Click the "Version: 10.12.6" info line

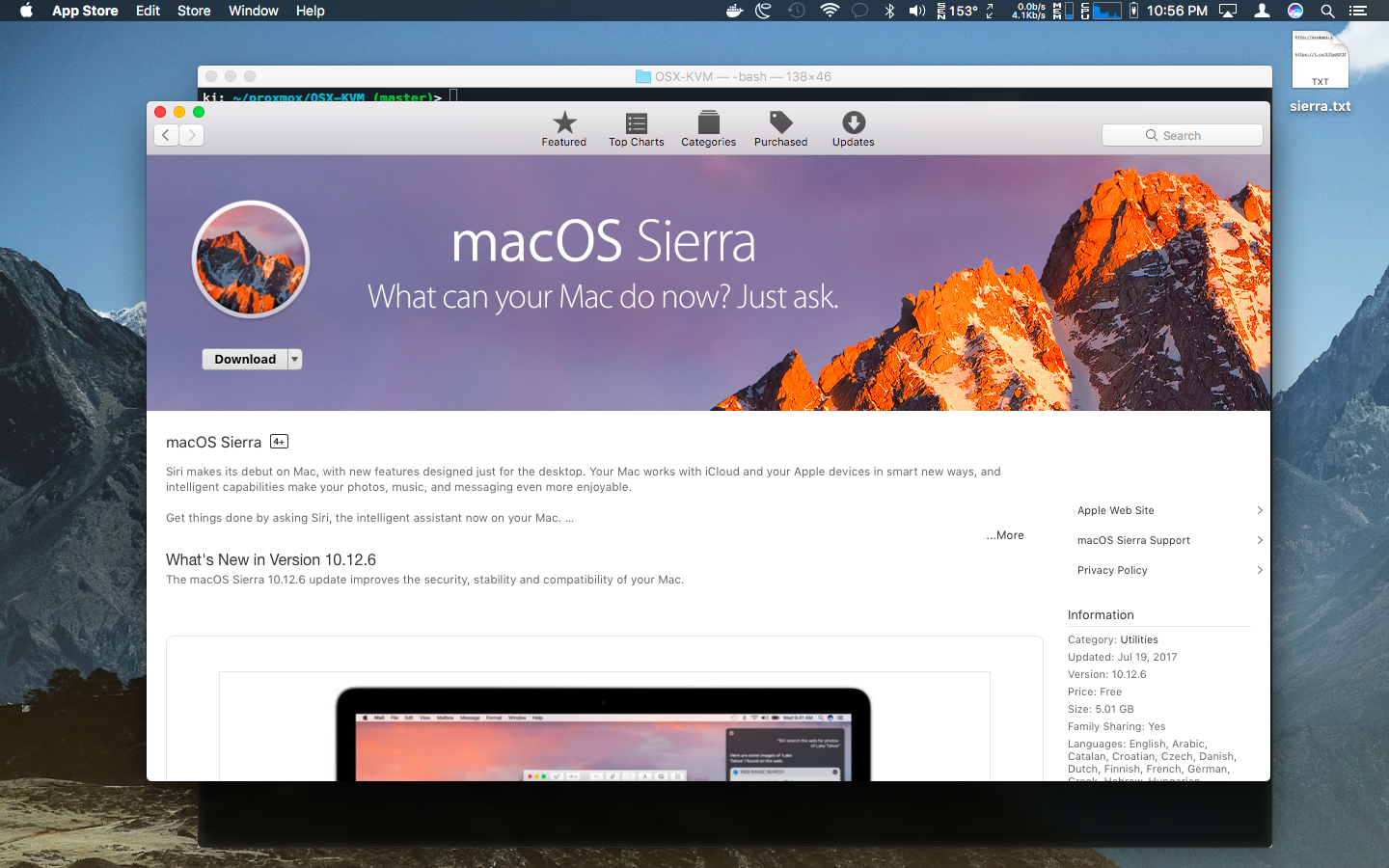click(1107, 674)
